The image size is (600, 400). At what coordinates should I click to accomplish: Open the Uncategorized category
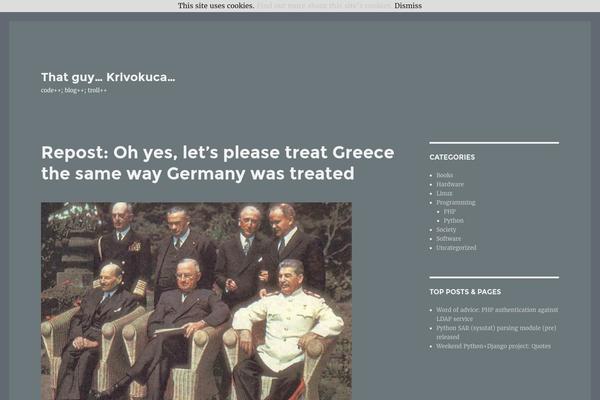456,248
